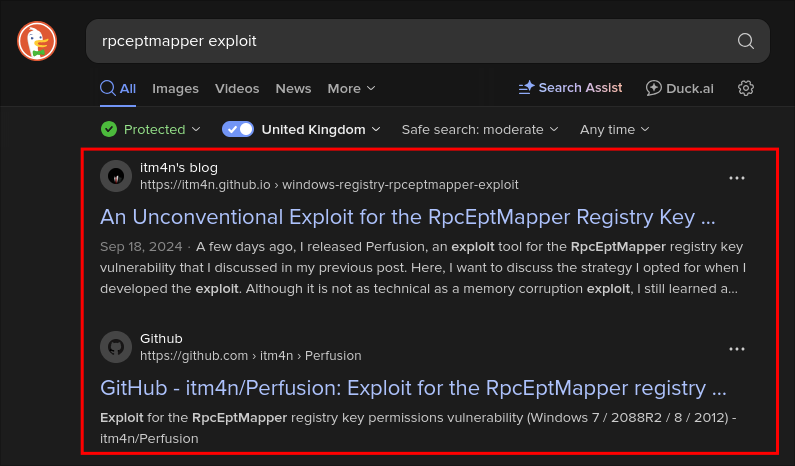Open the settings gear icon
This screenshot has height=466, width=795.
745,88
